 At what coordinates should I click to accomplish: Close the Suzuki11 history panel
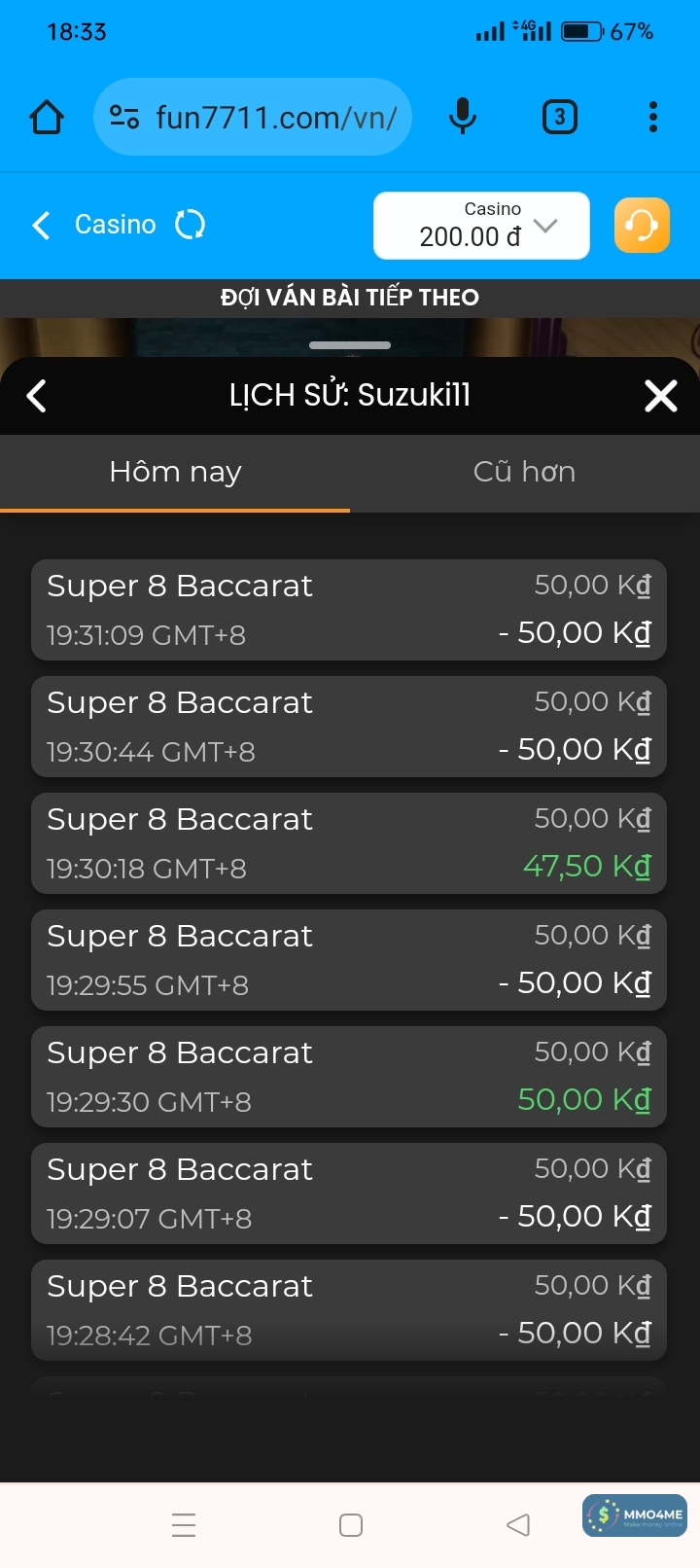click(x=661, y=396)
